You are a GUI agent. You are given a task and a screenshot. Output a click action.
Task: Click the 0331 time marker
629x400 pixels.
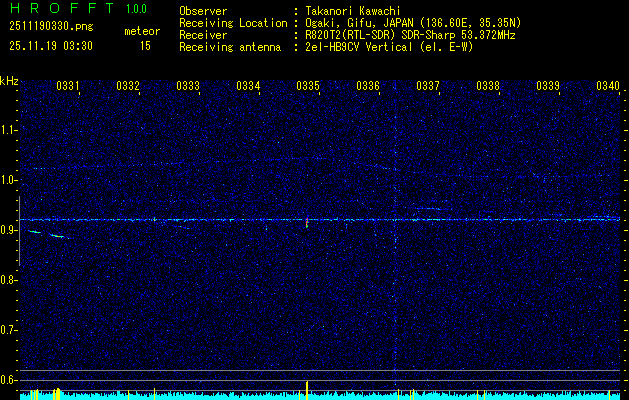click(x=67, y=86)
